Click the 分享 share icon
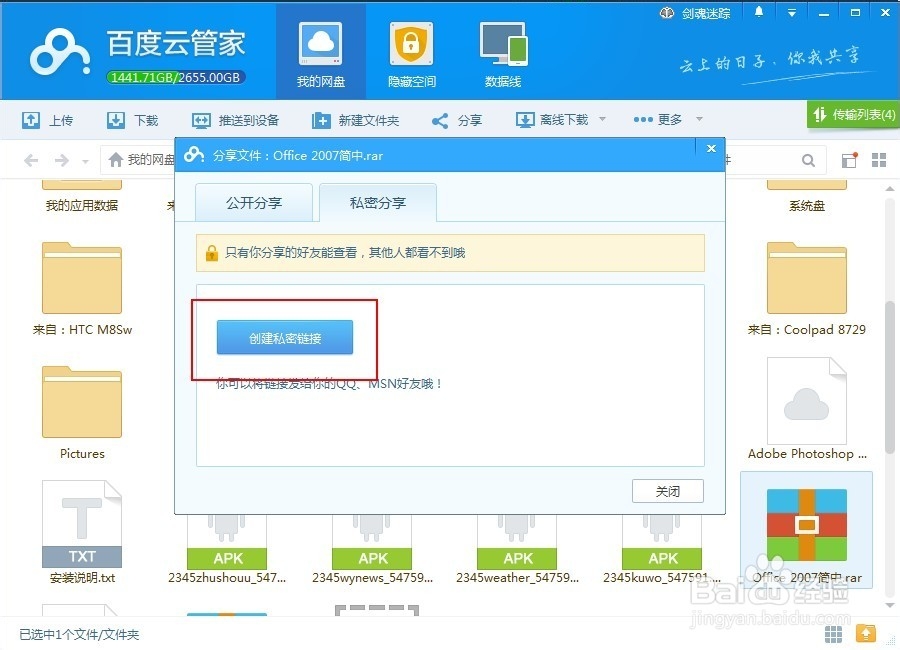 point(440,121)
